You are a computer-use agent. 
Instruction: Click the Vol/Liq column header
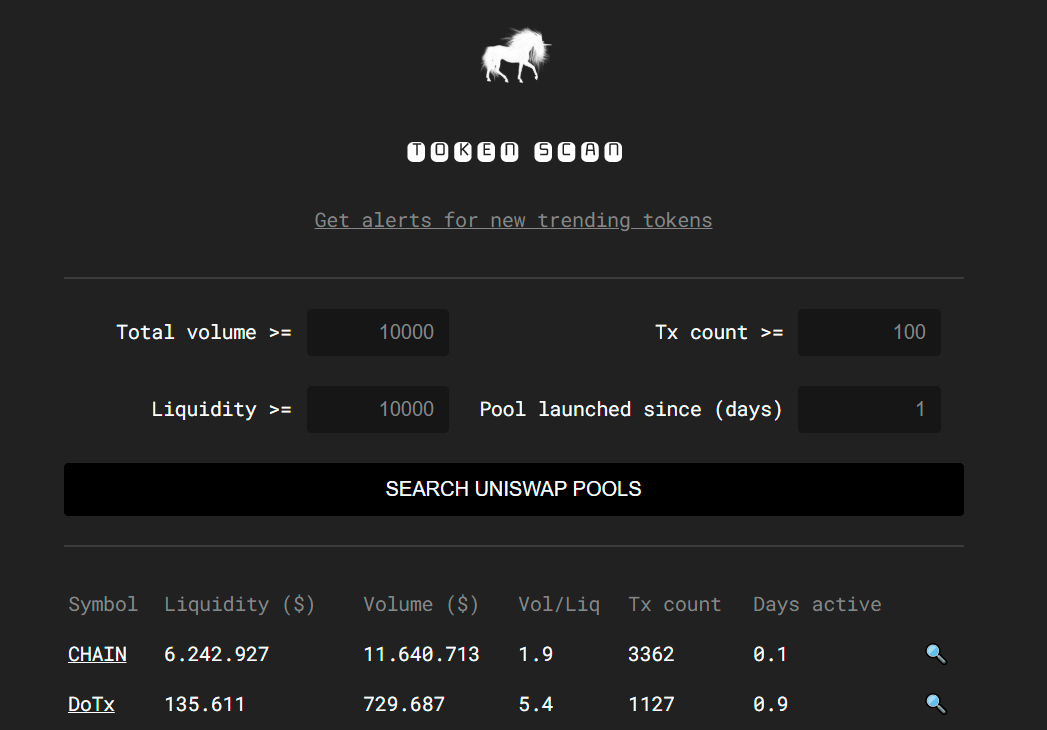pyautogui.click(x=558, y=604)
